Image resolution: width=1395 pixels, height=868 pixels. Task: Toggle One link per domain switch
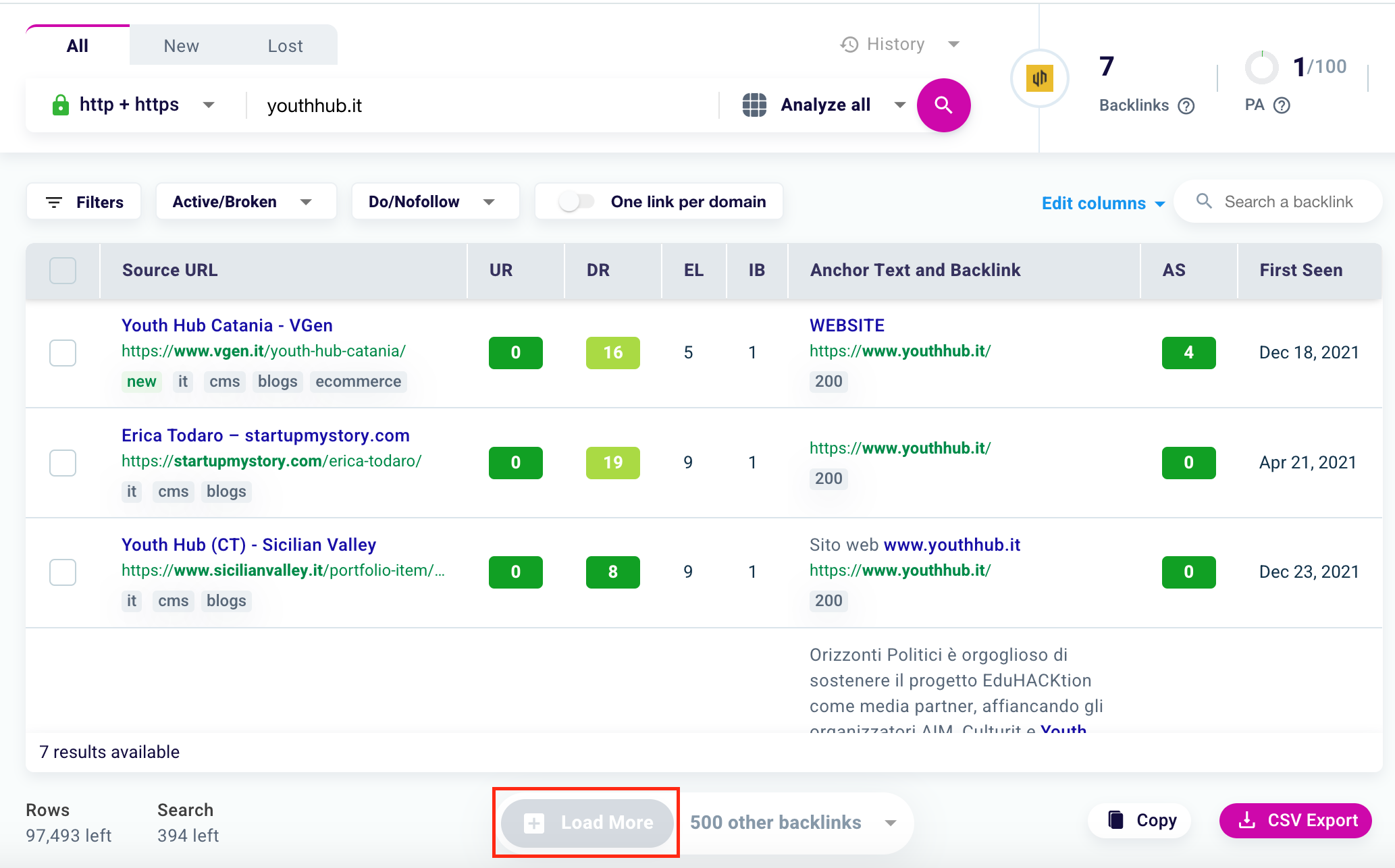576,202
